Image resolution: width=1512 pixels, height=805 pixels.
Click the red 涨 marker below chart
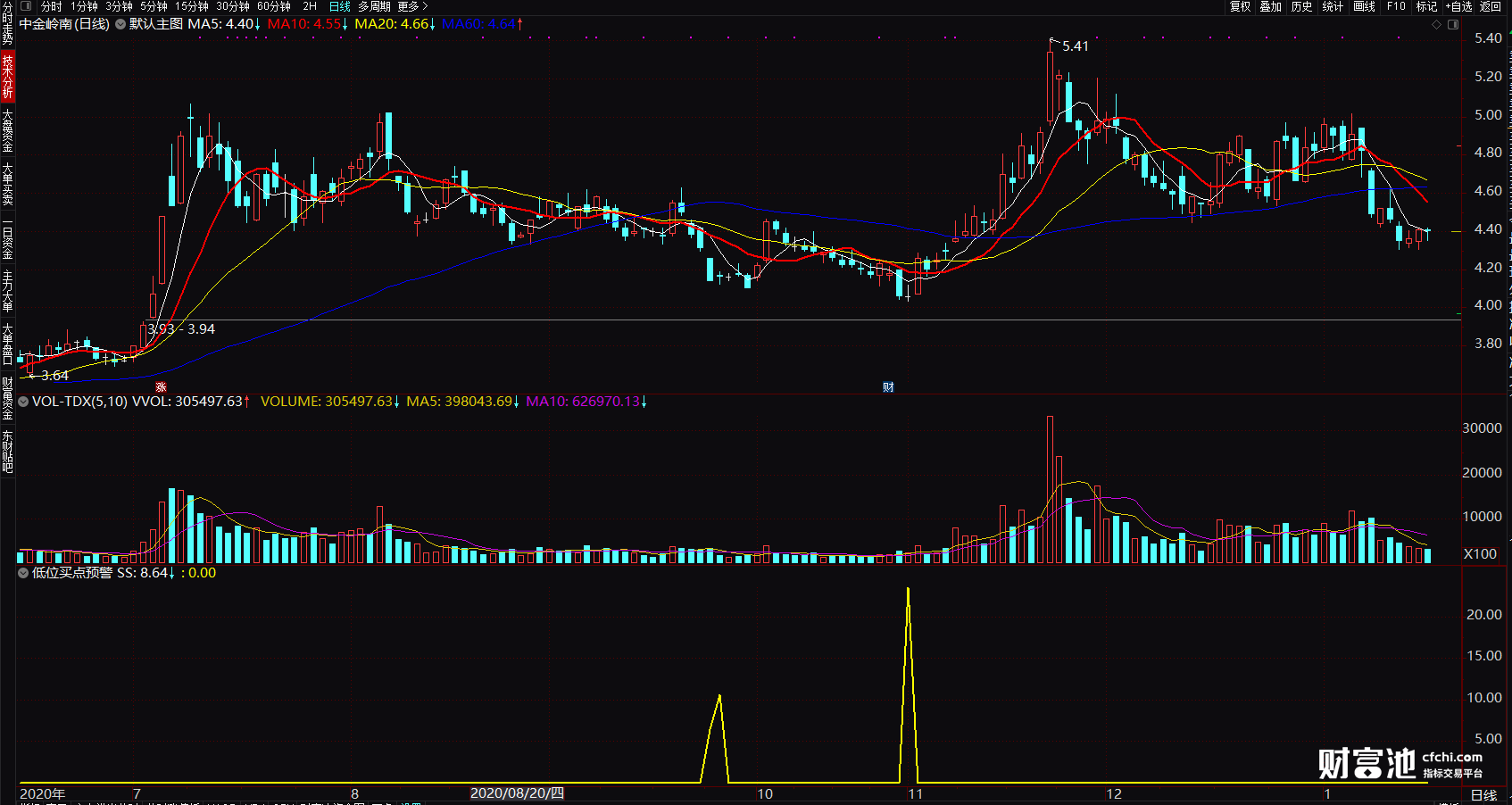pos(162,386)
